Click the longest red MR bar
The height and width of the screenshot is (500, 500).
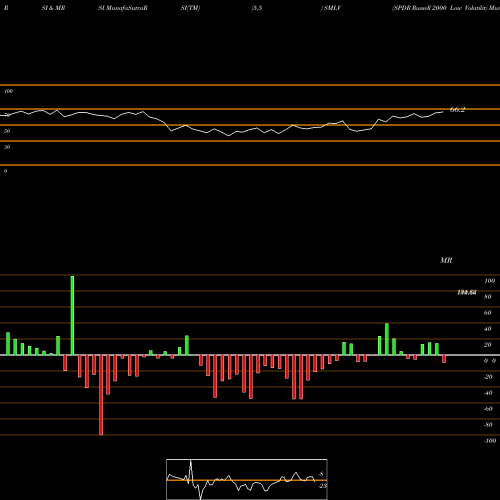[101, 395]
